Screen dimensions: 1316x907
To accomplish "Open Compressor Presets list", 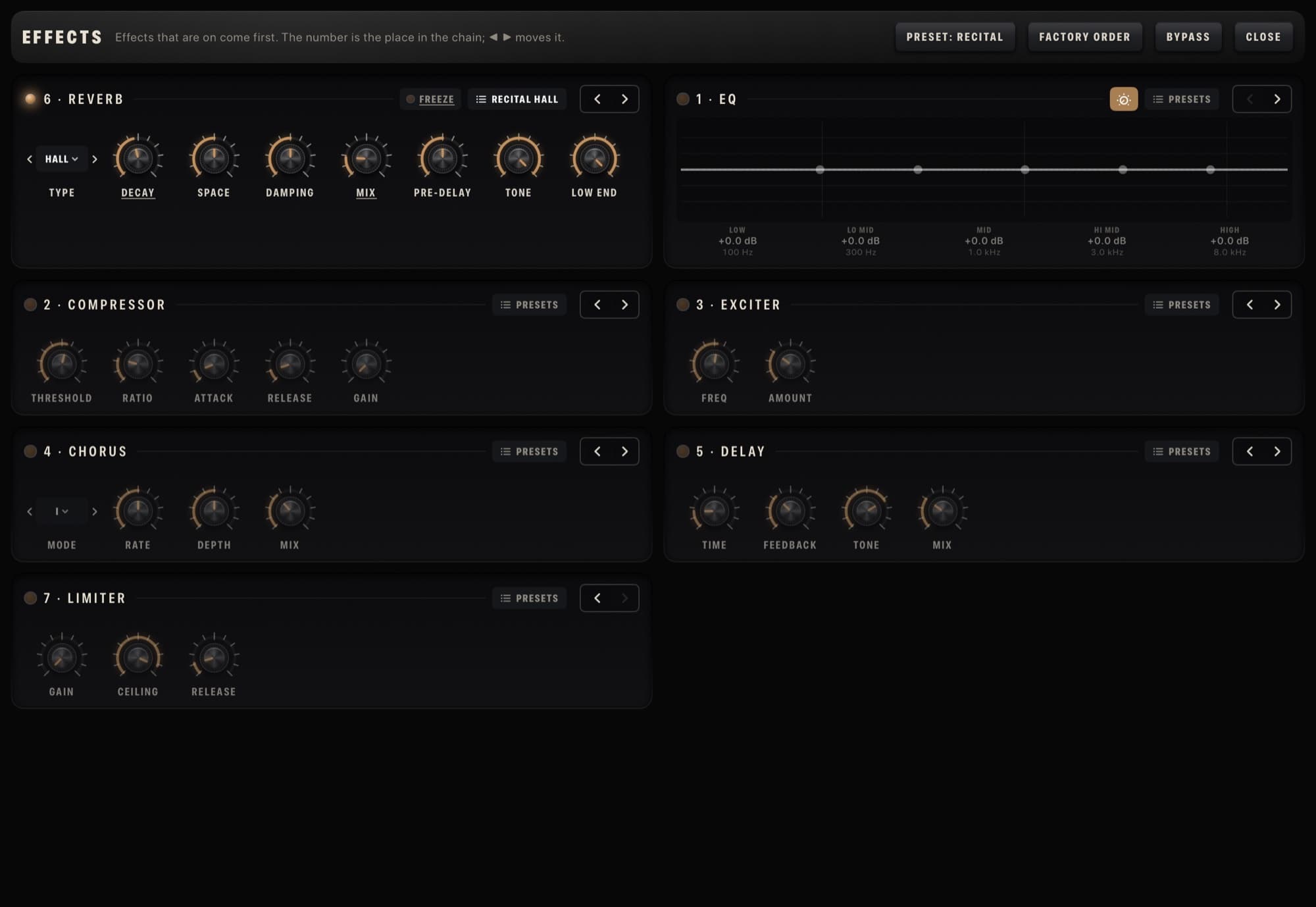I will pyautogui.click(x=529, y=305).
